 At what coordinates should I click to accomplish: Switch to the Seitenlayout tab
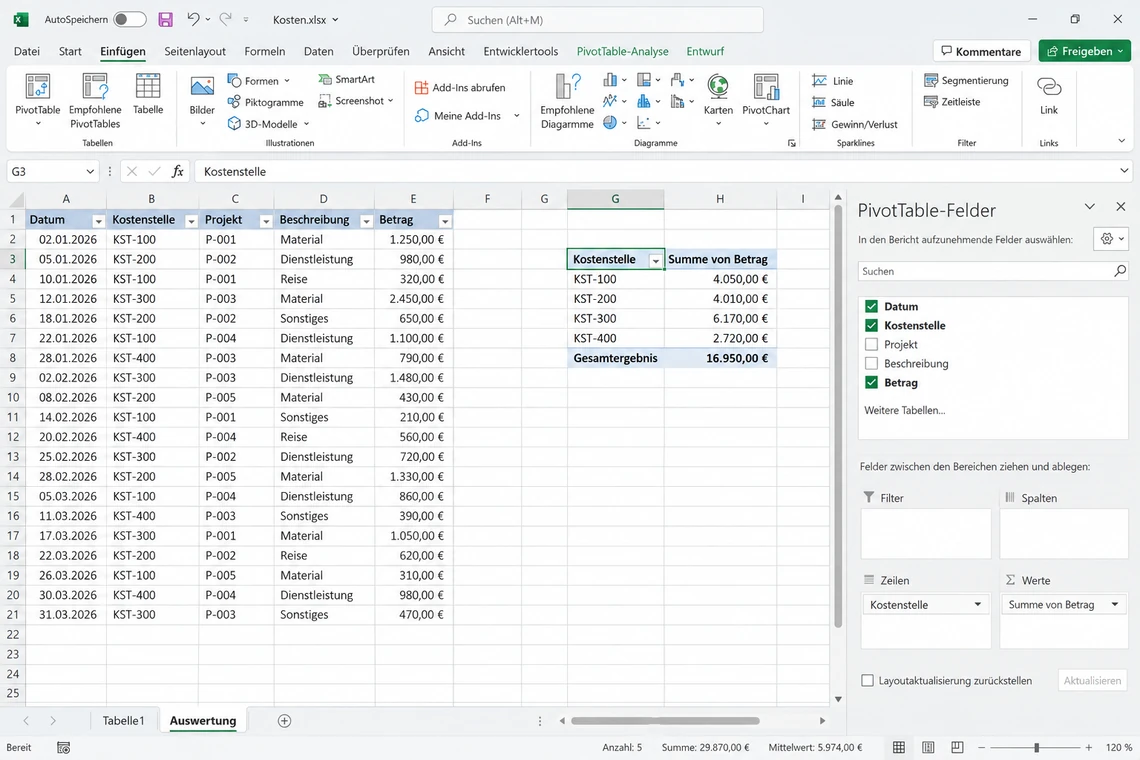pyautogui.click(x=195, y=51)
